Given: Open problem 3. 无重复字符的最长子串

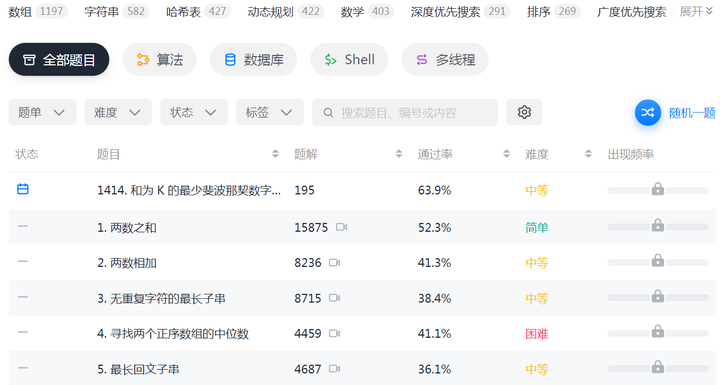Looking at the screenshot, I should click(161, 299).
